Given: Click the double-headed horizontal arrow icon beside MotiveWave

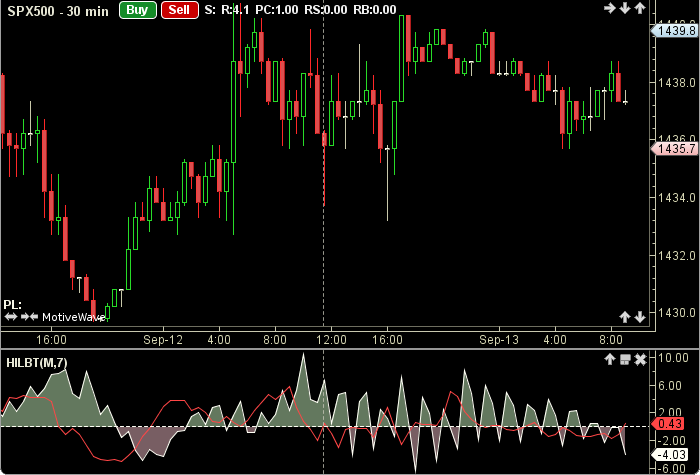Looking at the screenshot, I should point(11,317).
